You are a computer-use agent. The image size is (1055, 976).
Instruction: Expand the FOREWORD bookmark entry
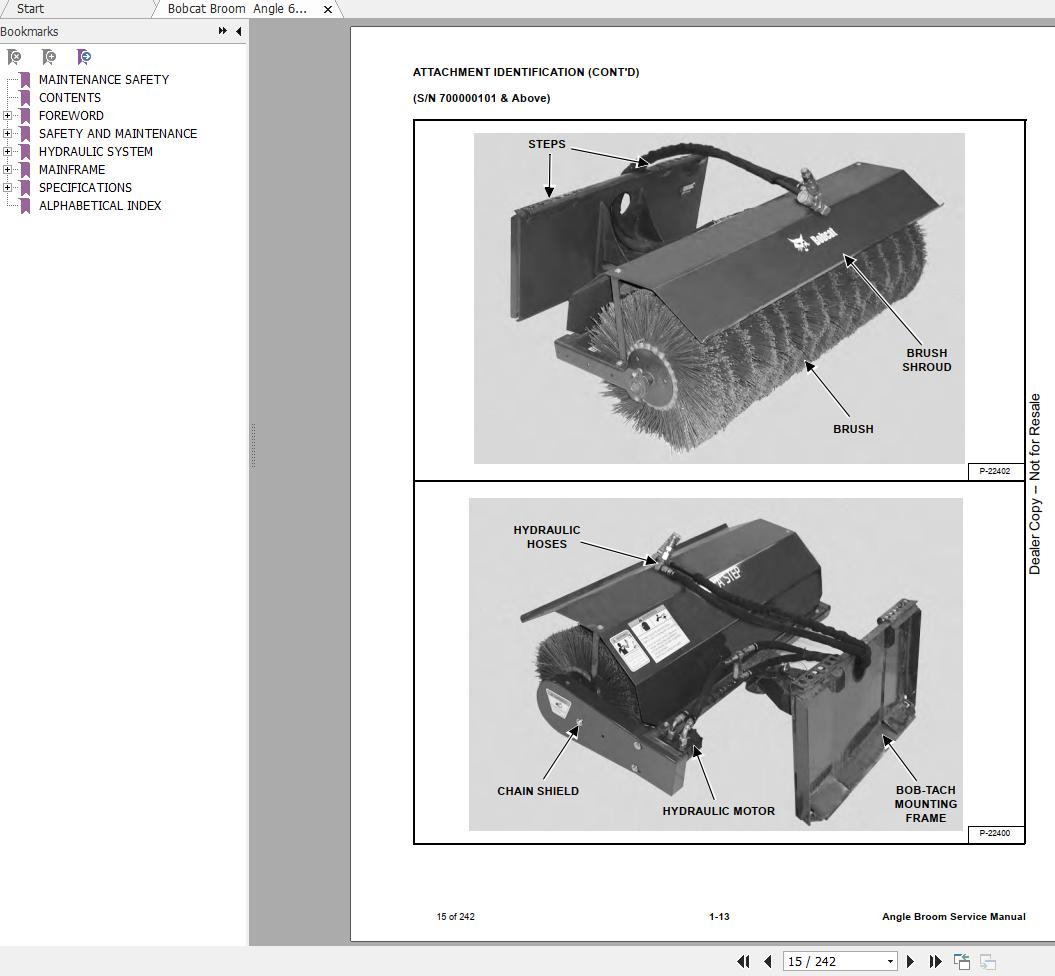(x=8, y=115)
